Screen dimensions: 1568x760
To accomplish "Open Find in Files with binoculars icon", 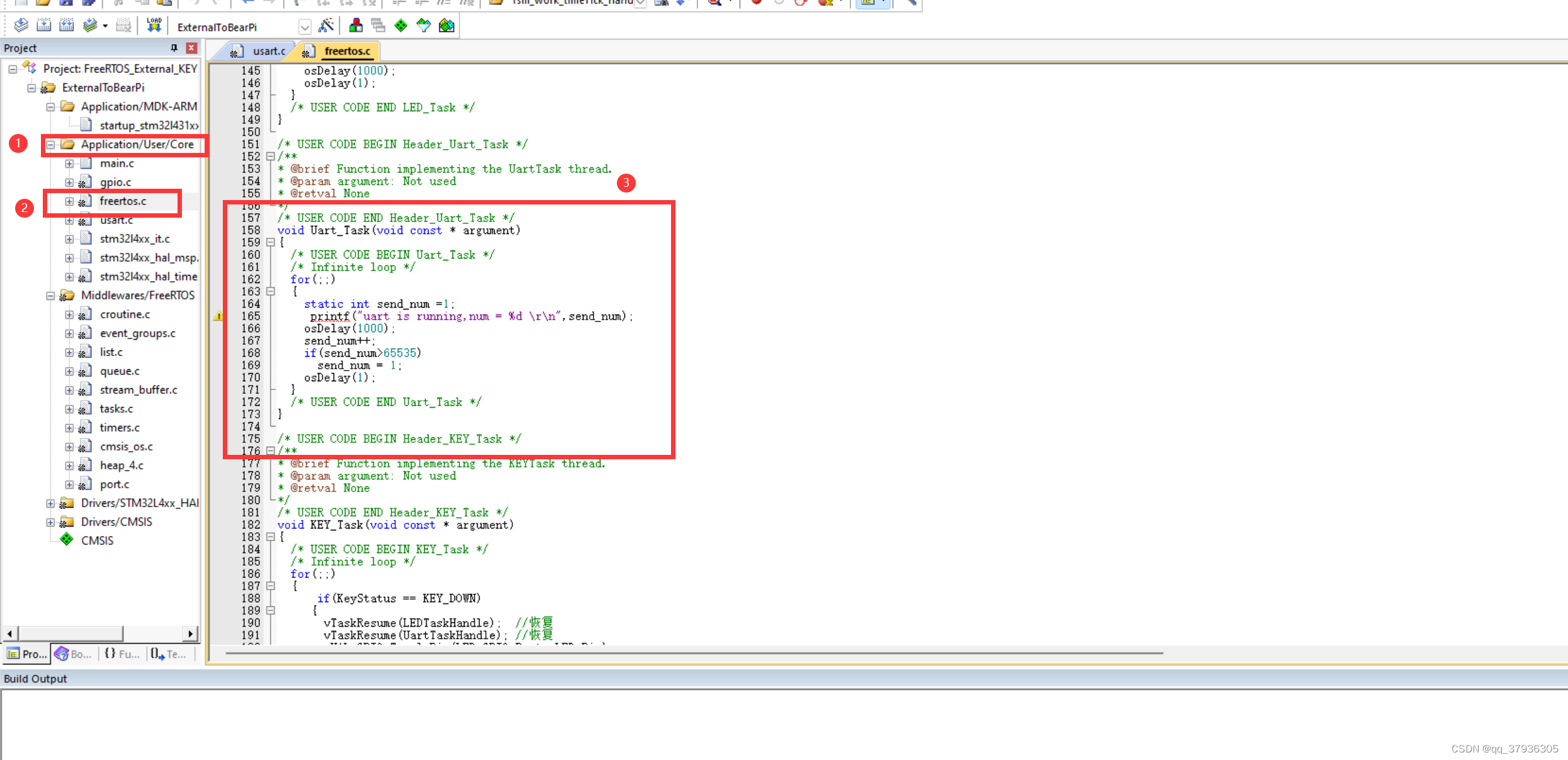I will point(662,3).
